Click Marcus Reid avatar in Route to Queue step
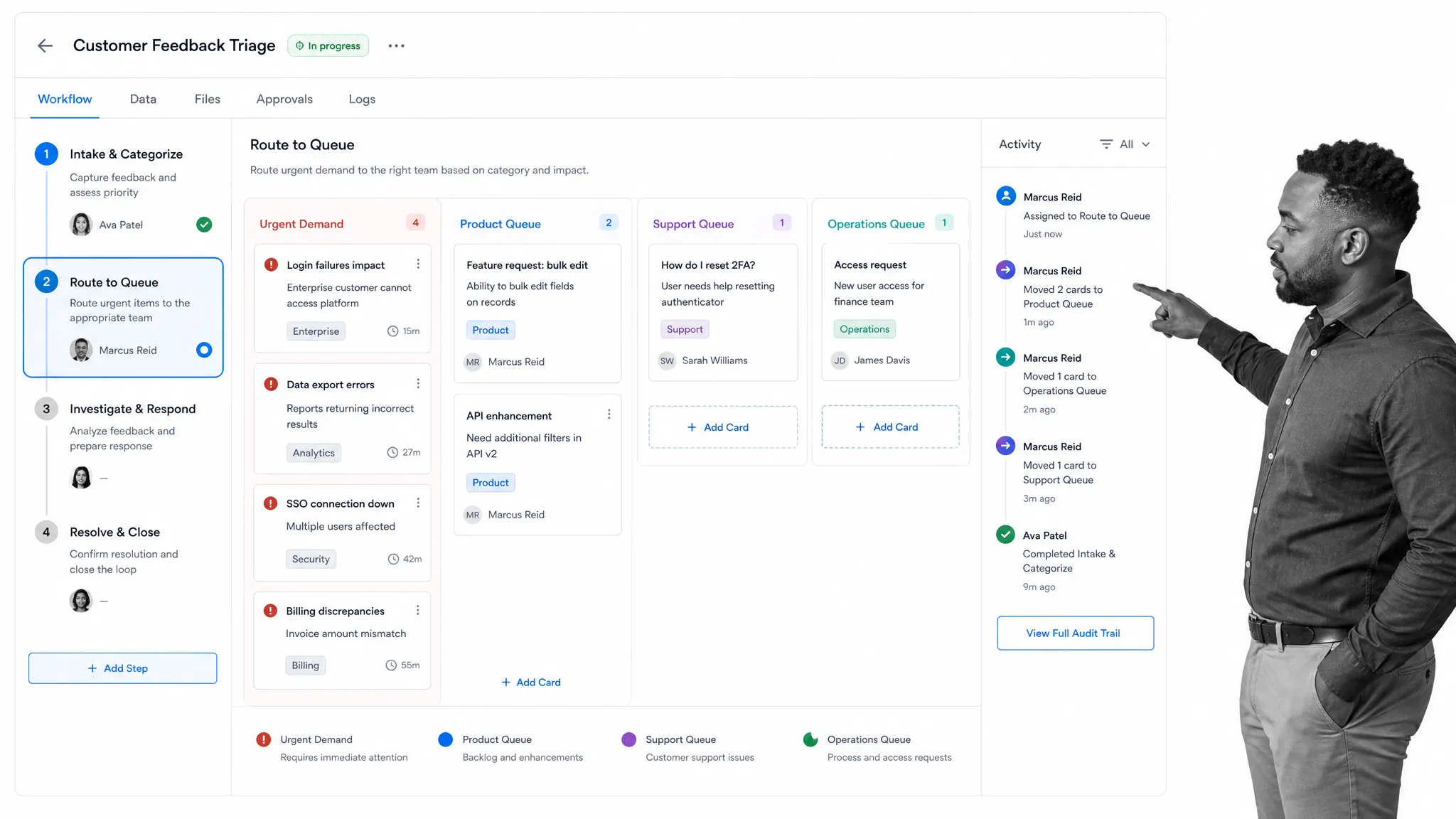 (81, 350)
